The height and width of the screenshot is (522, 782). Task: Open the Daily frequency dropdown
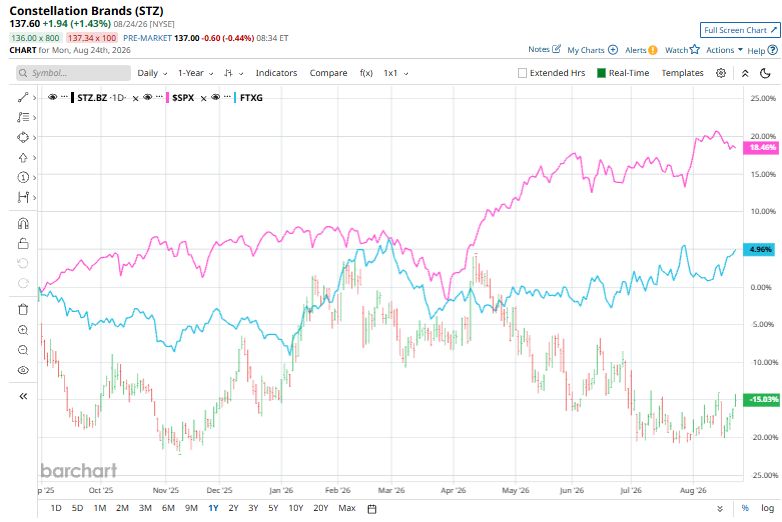[x=152, y=73]
